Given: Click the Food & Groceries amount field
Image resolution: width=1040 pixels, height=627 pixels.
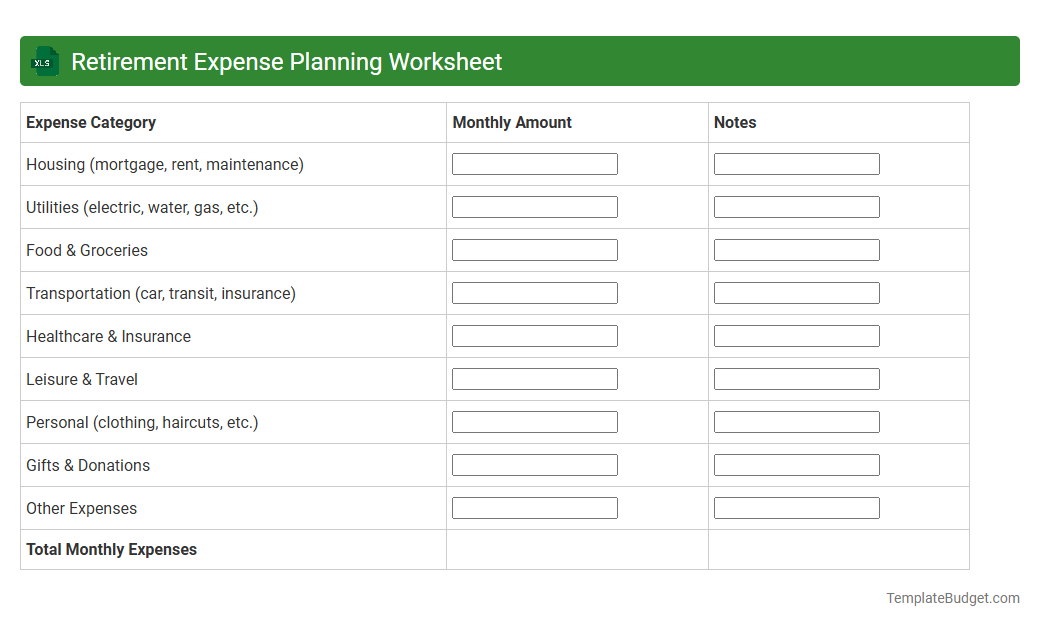Looking at the screenshot, I should 534,249.
